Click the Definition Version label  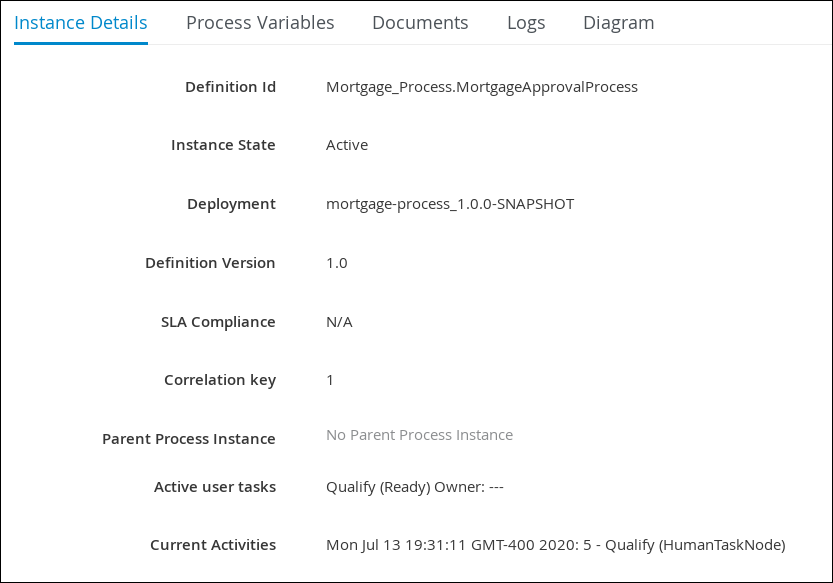pyautogui.click(x=210, y=263)
